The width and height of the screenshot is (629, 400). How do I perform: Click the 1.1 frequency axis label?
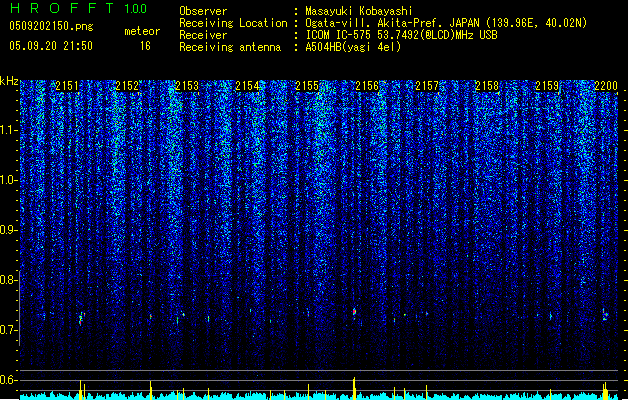(x=8, y=131)
